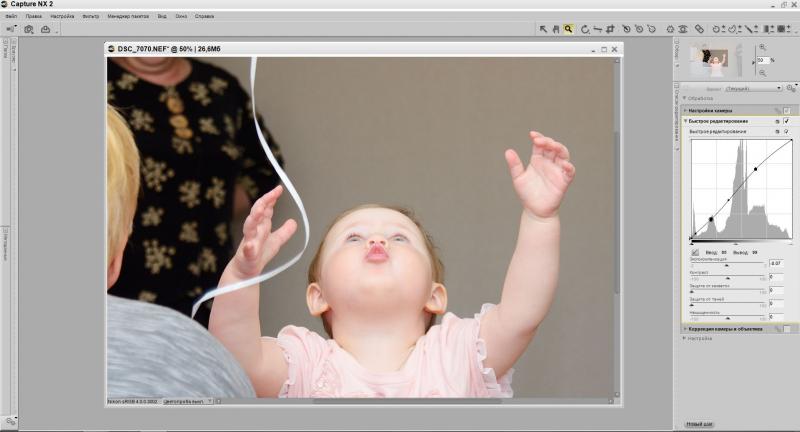Click the Rotate tool icon
The image size is (800, 432).
point(585,30)
